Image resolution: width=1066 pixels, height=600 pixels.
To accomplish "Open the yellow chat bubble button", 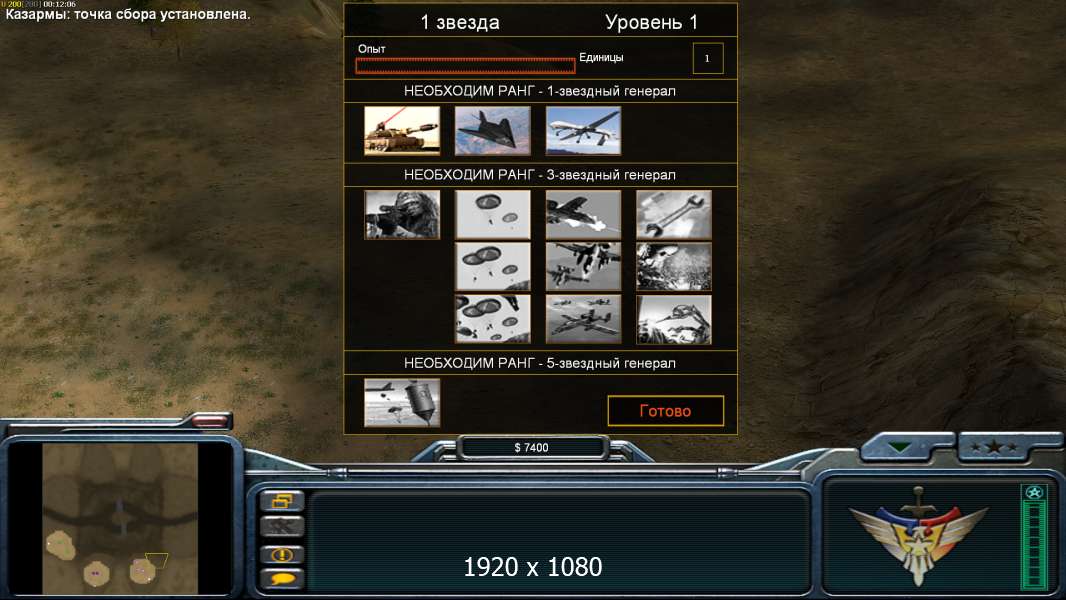I will point(282,579).
